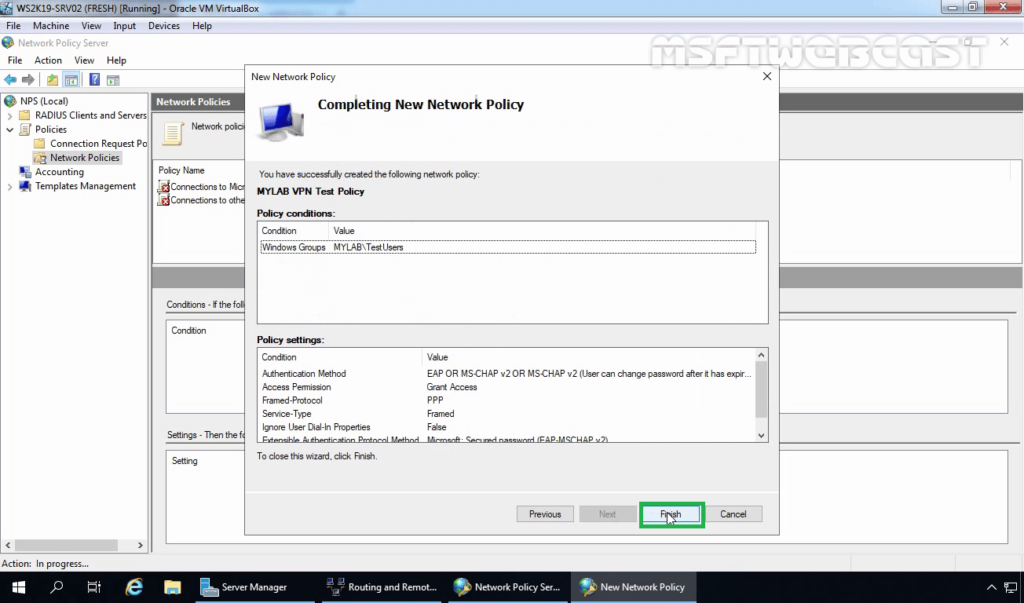The width and height of the screenshot is (1024, 603).
Task: Open NPS console View menu
Action: pyautogui.click(x=84, y=60)
